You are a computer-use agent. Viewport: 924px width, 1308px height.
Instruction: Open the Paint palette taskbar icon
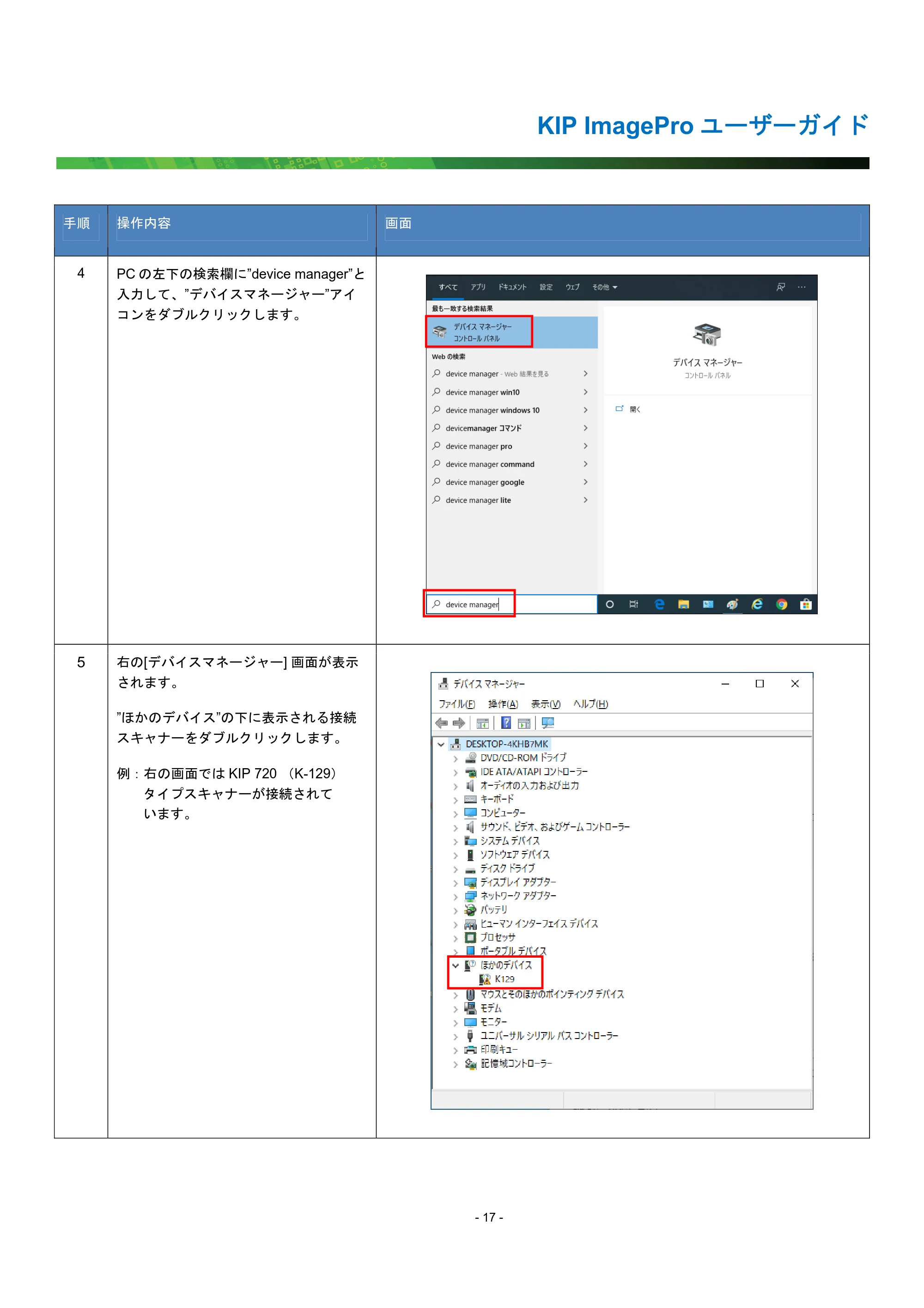[732, 605]
